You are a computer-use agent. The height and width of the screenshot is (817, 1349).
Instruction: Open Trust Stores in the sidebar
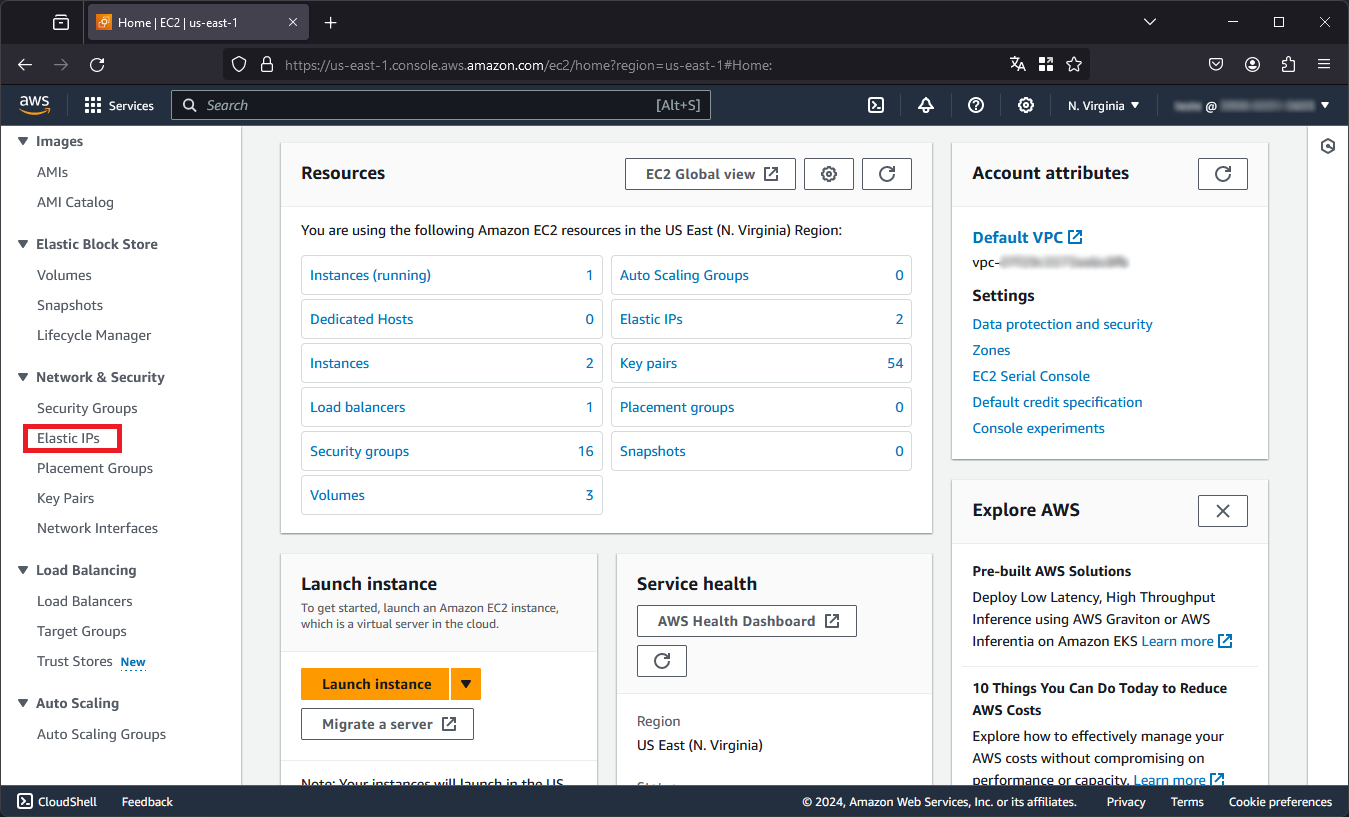click(x=74, y=661)
